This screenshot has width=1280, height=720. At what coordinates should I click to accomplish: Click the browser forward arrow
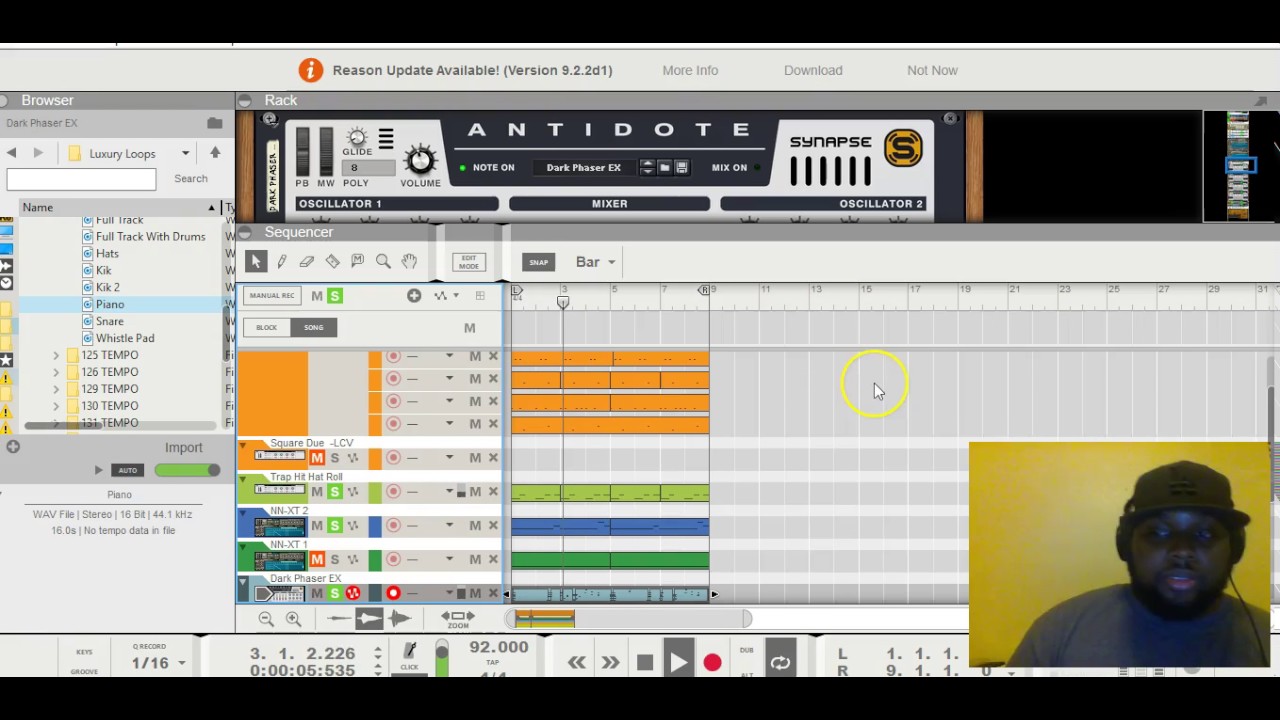coord(38,153)
